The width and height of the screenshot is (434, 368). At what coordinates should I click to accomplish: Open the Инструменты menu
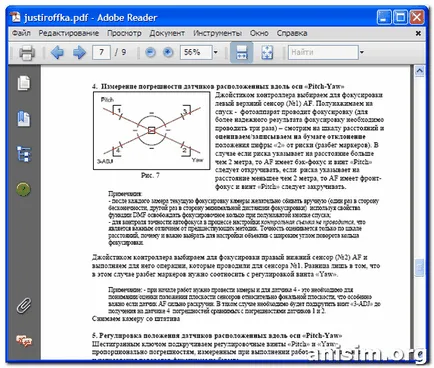[217, 33]
